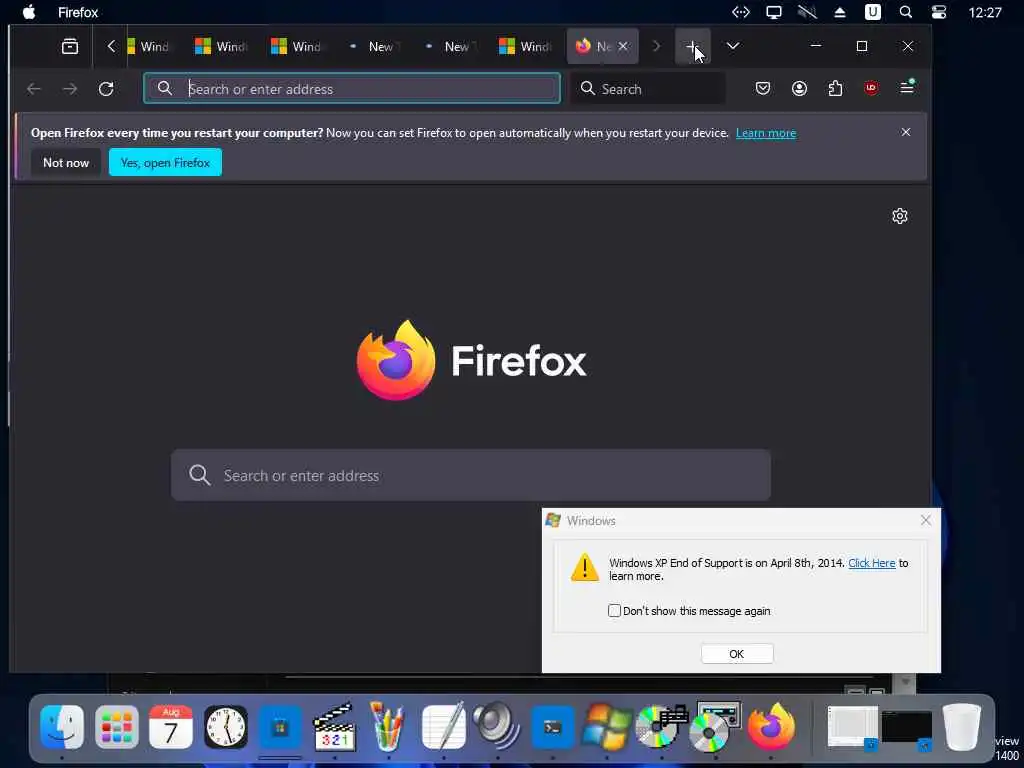Open the CD with radio player dock icon
This screenshot has width=1024, height=768.
[716, 726]
